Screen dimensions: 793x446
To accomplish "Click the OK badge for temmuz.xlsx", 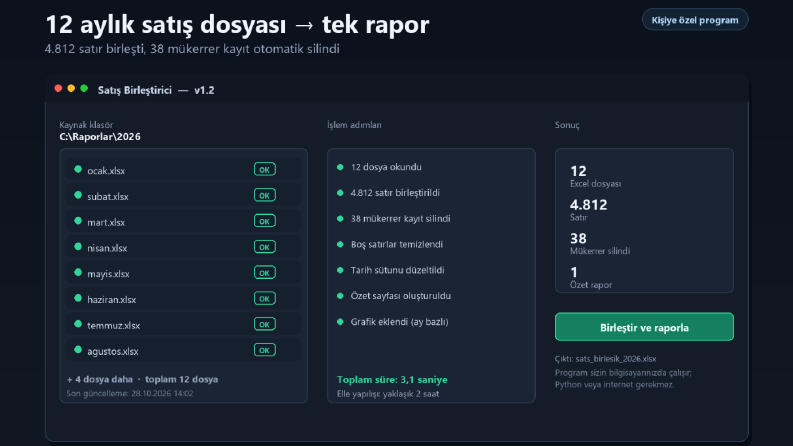I will pos(265,324).
